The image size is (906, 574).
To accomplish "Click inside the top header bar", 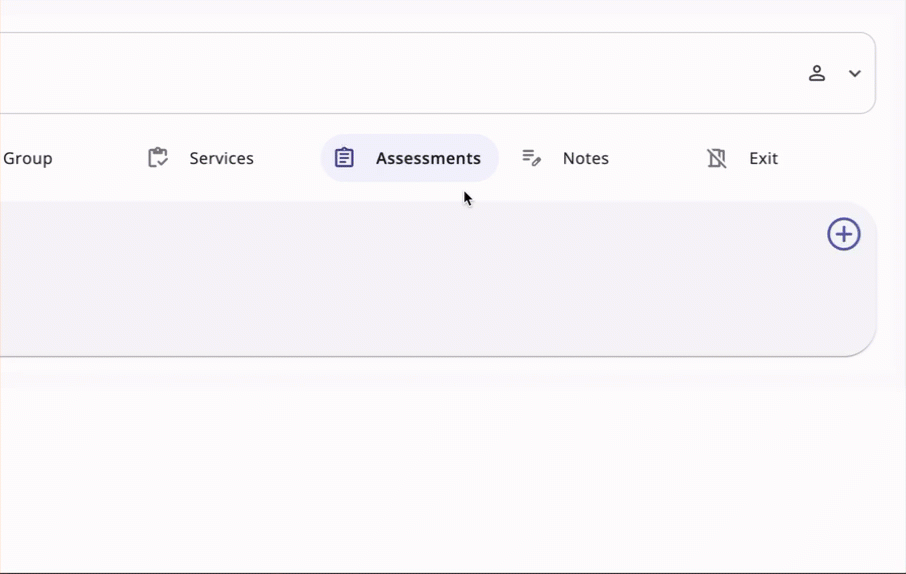I will point(400,73).
